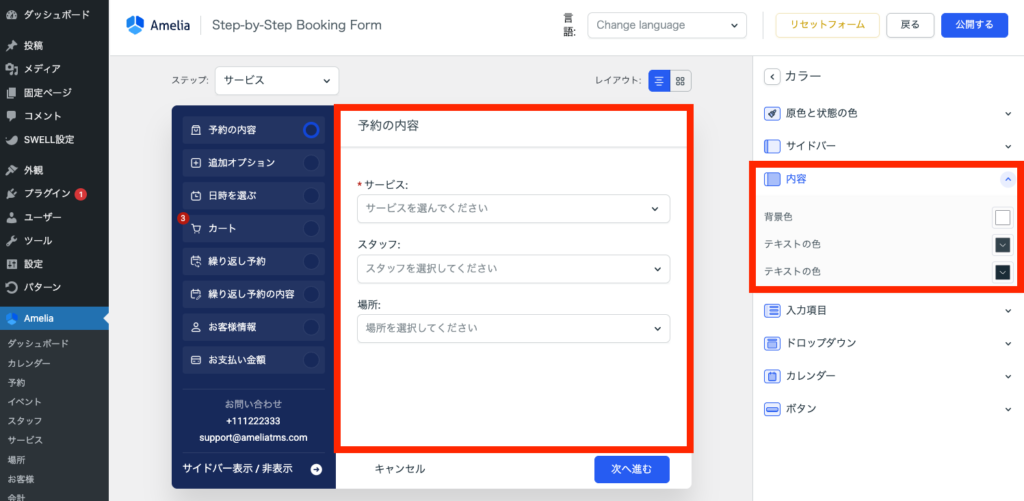Expand the 入力項目 color section
Viewport: 1024px width, 501px height.
pos(888,311)
